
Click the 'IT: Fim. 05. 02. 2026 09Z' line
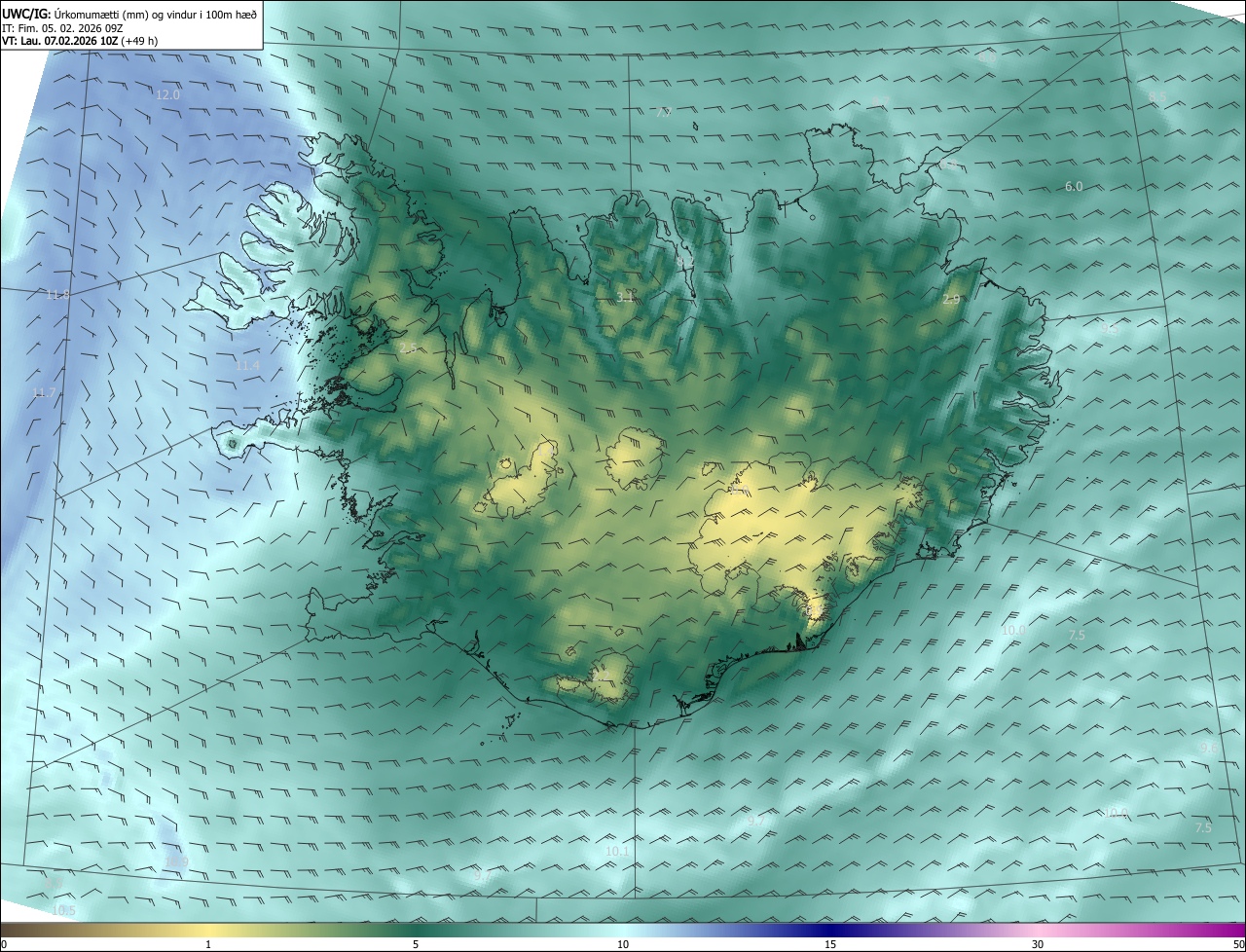pyautogui.click(x=62, y=28)
